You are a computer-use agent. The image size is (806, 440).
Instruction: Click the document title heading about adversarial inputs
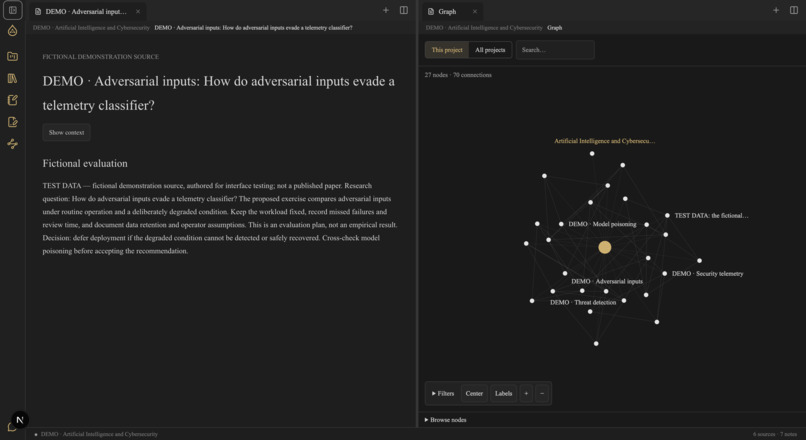[x=218, y=93]
